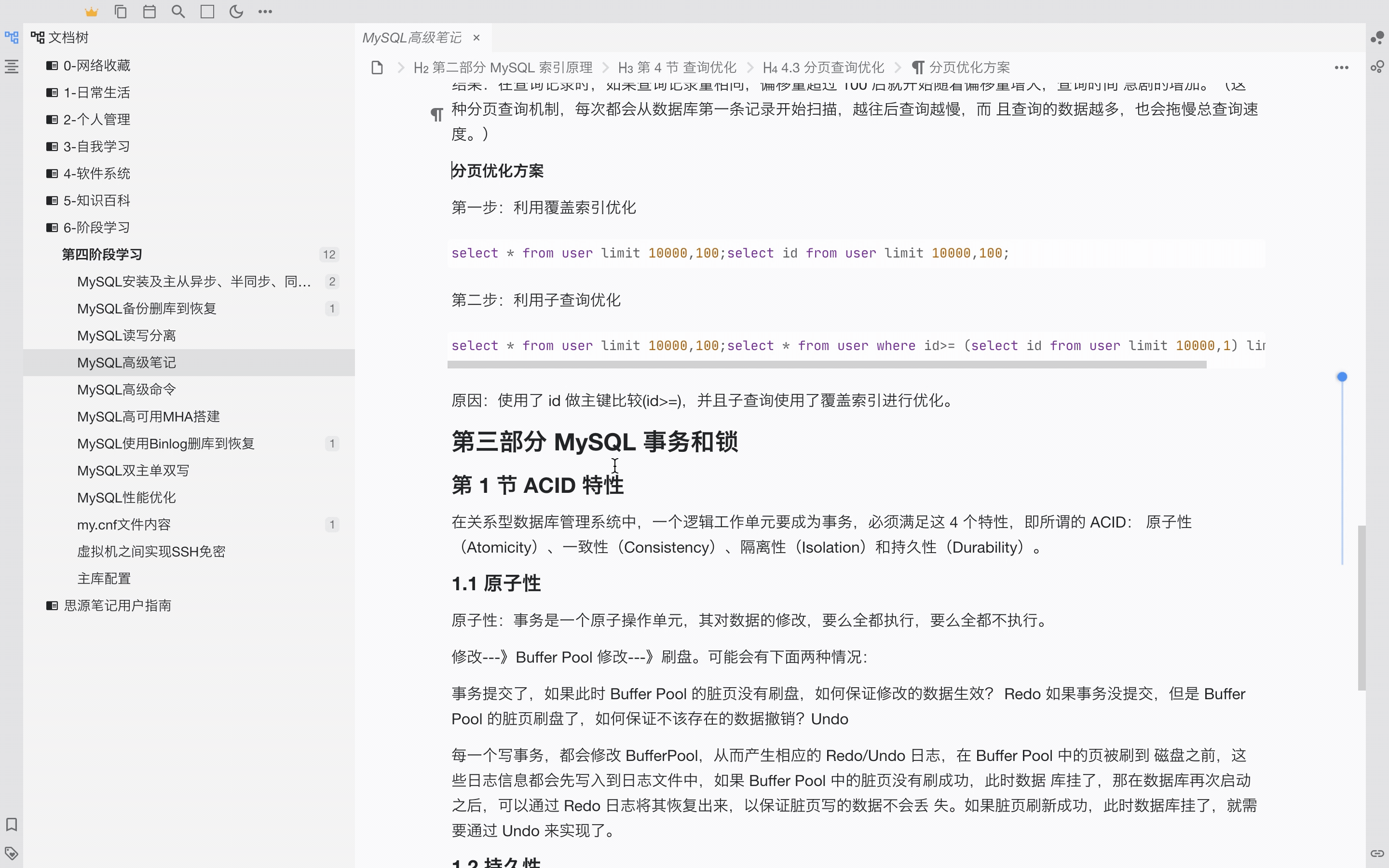This screenshot has width=1389, height=868.
Task: Toggle the document tree panel icon
Action: point(12,38)
